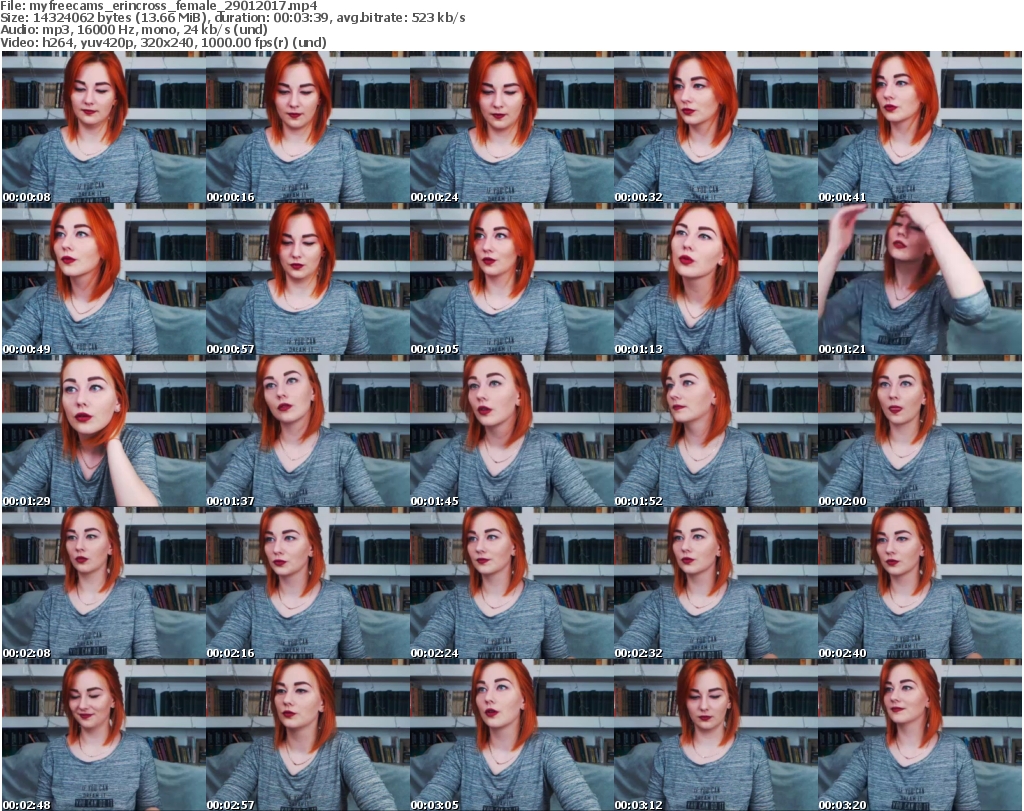Click the frame labeled 00:02:32
Image resolution: width=1024 pixels, height=811 pixels.
coord(715,584)
